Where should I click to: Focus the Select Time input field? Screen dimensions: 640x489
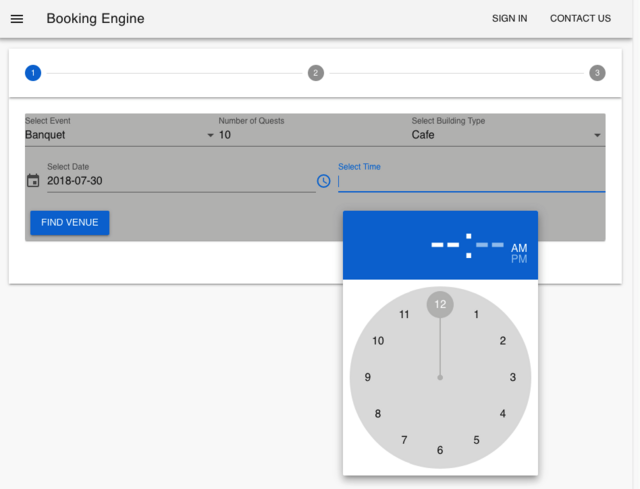[x=471, y=181]
